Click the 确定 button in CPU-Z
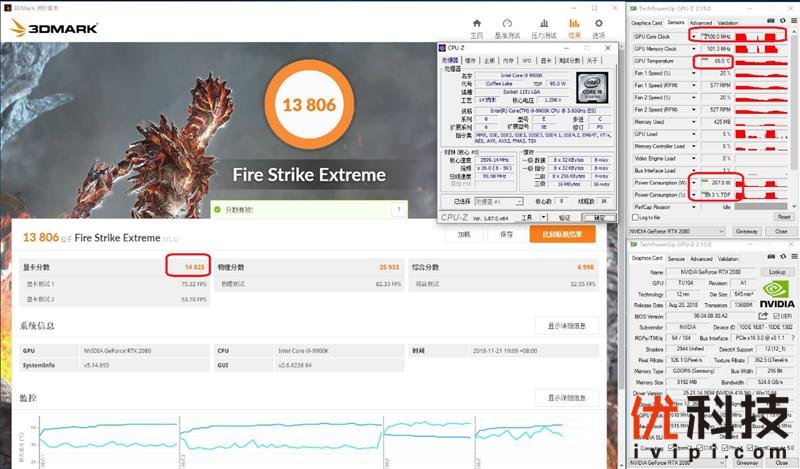The width and height of the screenshot is (800, 469). click(x=599, y=217)
